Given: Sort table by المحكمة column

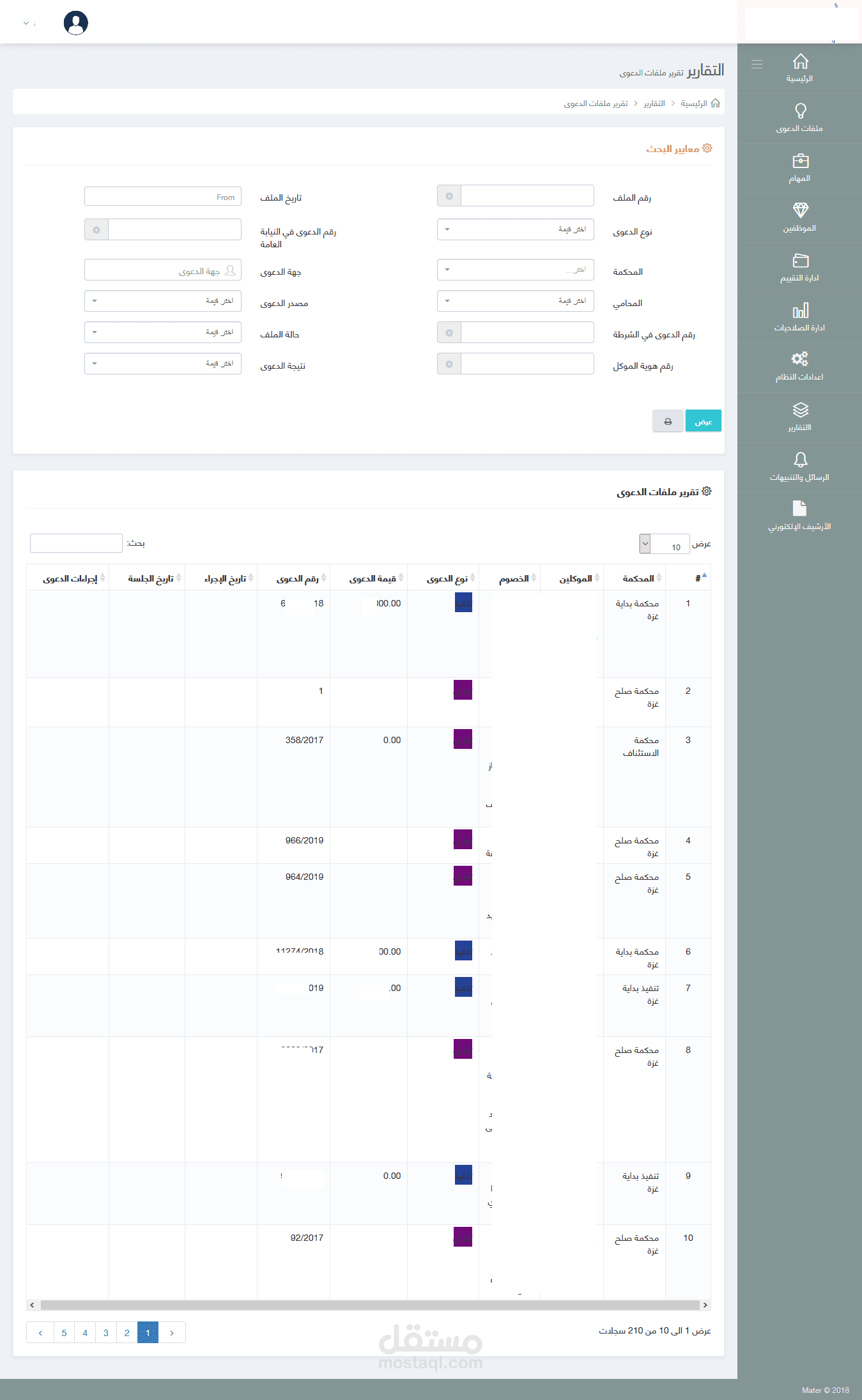Looking at the screenshot, I should point(635,578).
